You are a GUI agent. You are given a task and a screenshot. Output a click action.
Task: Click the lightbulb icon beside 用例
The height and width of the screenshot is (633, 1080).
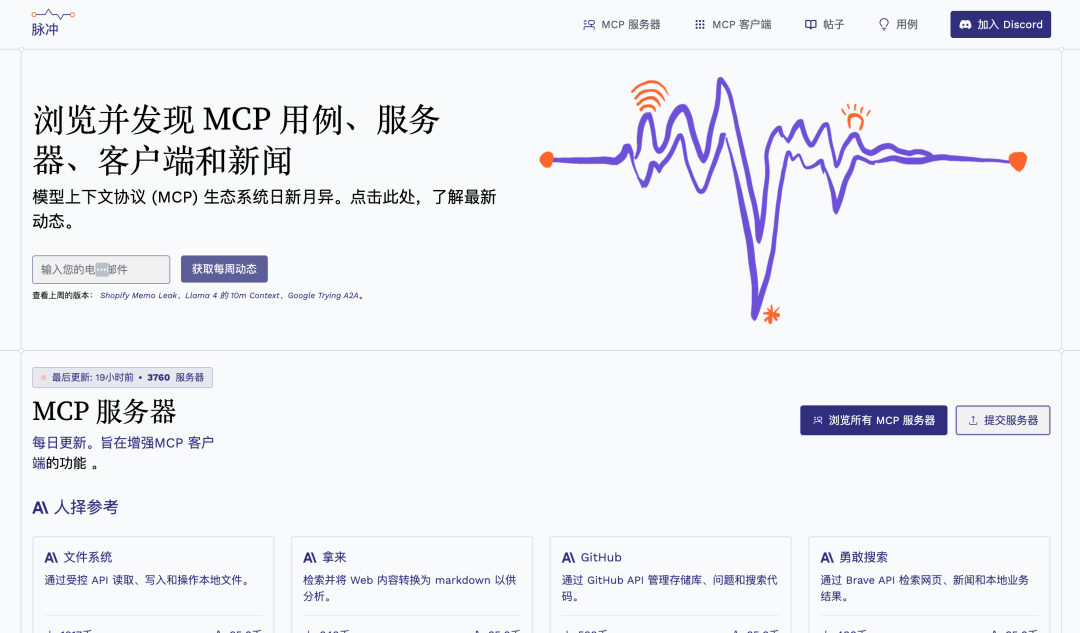click(x=883, y=24)
